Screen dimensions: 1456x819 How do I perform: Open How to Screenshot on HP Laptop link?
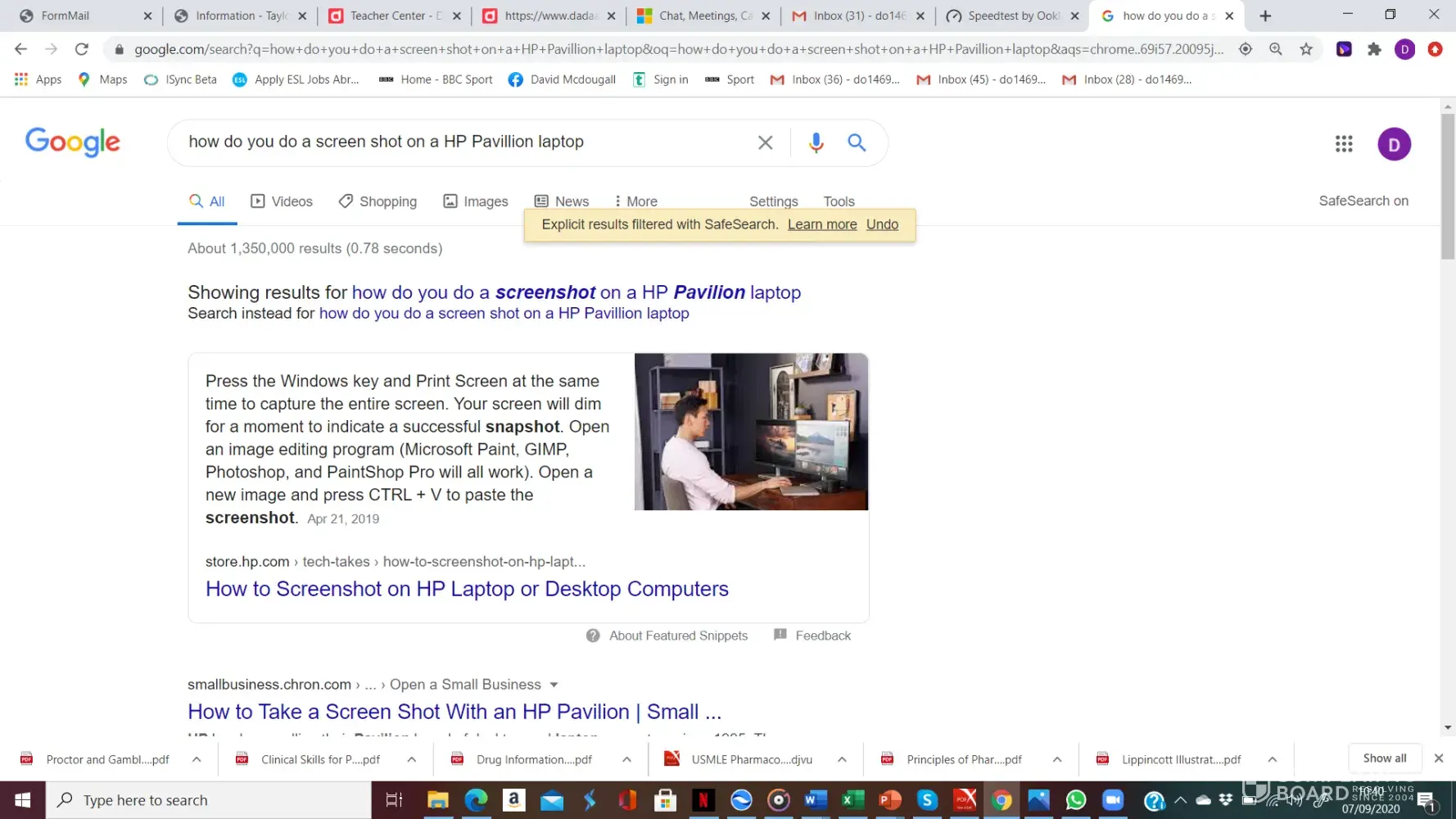[467, 589]
